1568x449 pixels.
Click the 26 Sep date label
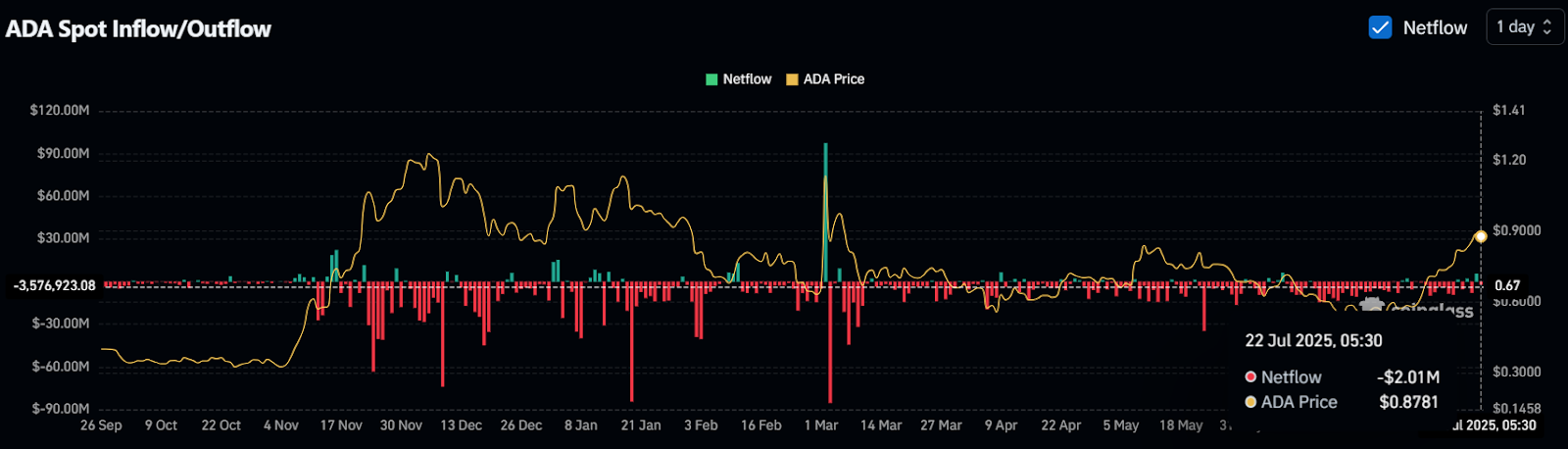coord(101,425)
